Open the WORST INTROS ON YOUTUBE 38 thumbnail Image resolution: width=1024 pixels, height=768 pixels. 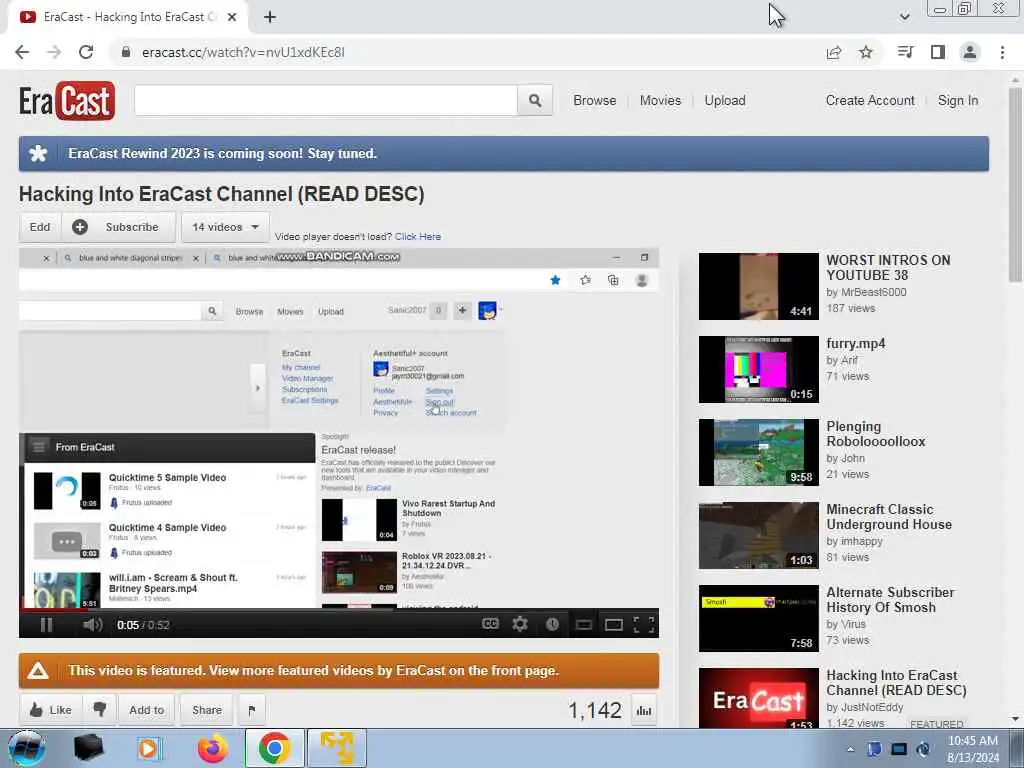click(x=758, y=287)
